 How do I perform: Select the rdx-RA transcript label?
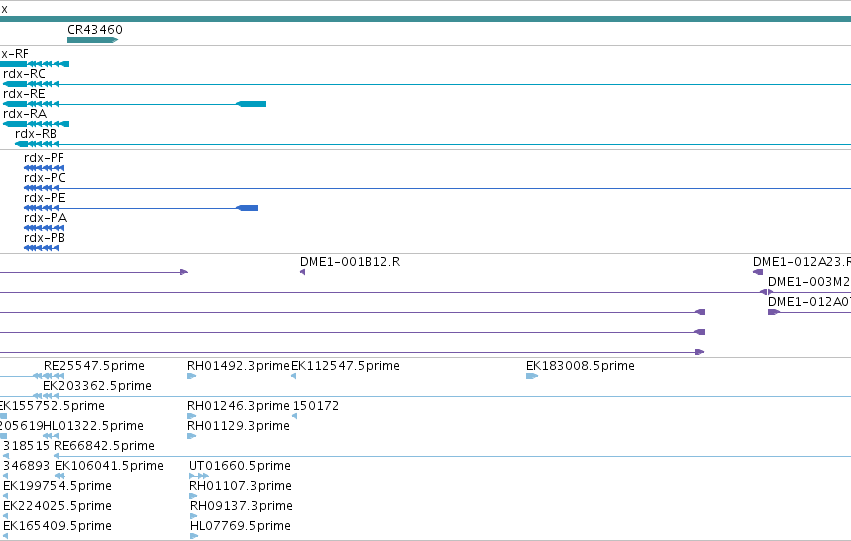tap(25, 114)
